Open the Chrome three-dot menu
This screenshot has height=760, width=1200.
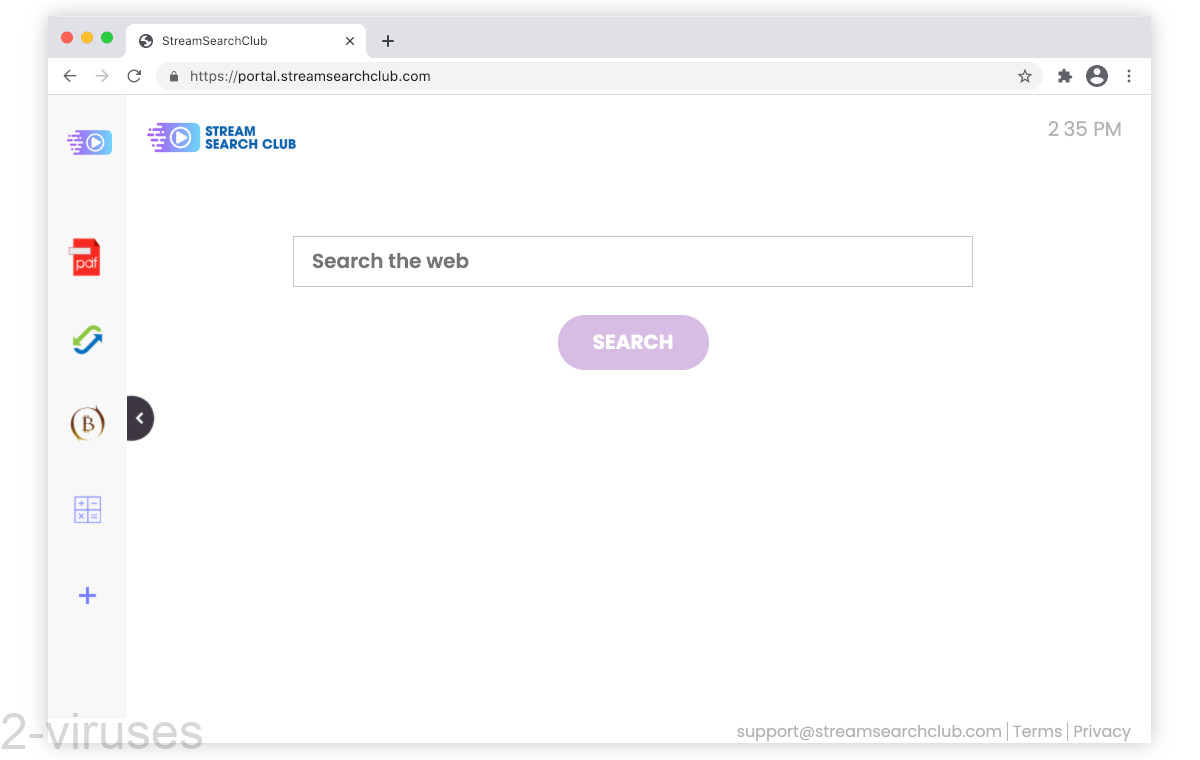click(x=1129, y=75)
